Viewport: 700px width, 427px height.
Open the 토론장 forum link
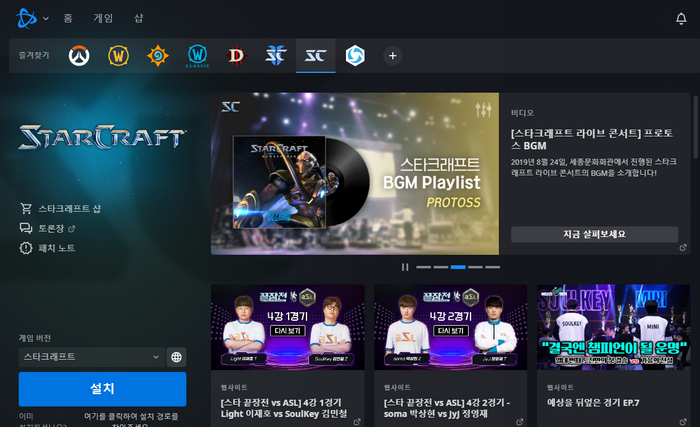click(51, 228)
